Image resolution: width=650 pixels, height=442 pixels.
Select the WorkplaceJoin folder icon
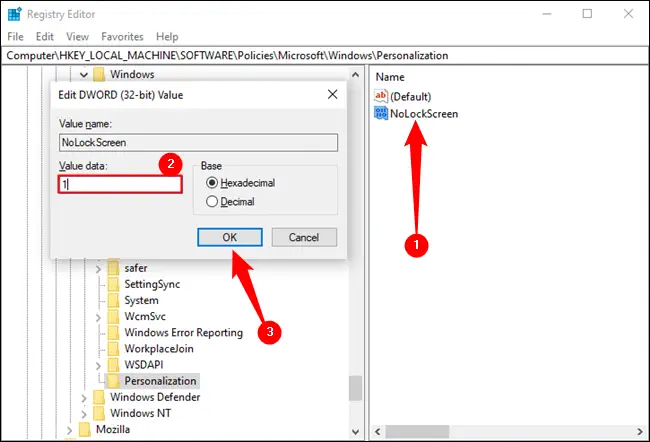pos(114,349)
